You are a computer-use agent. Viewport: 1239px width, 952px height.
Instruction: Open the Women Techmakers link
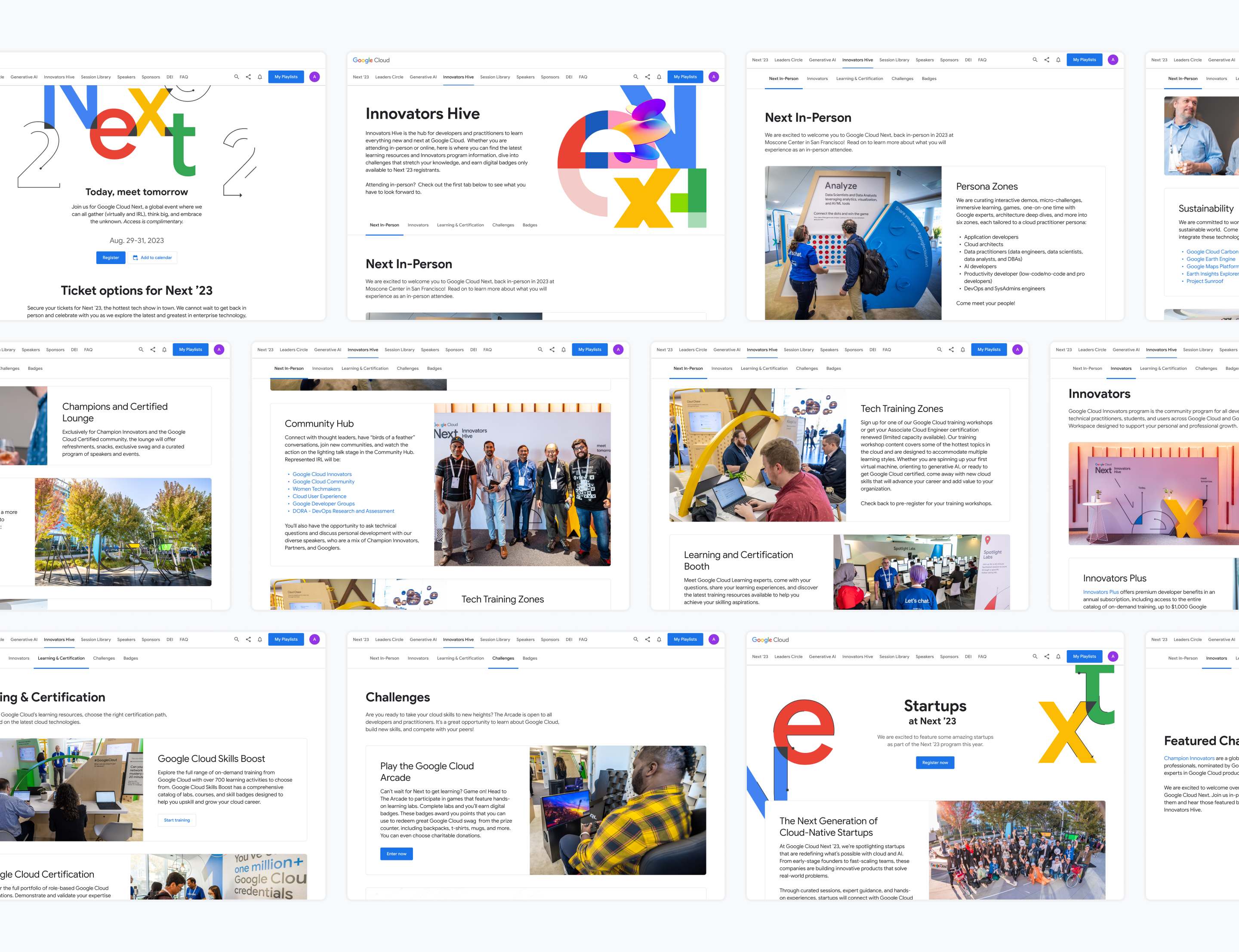[x=316, y=489]
